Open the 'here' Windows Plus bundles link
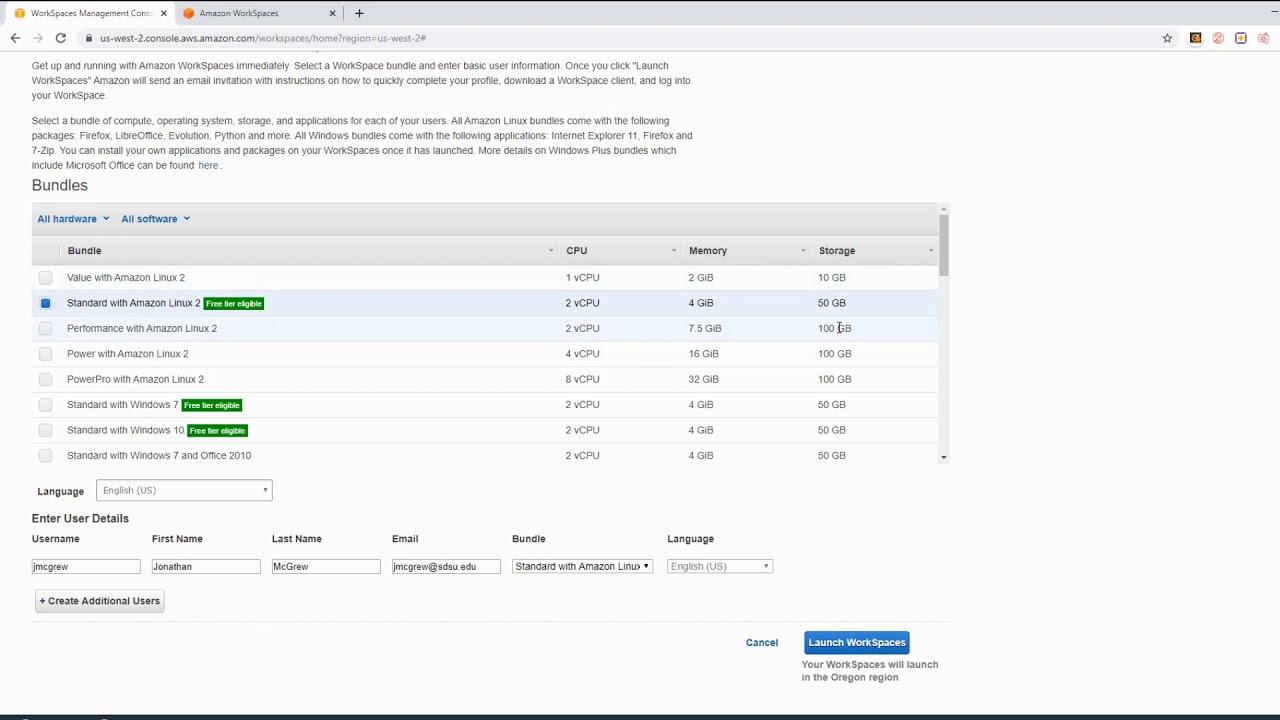The height and width of the screenshot is (720, 1280). (x=208, y=165)
